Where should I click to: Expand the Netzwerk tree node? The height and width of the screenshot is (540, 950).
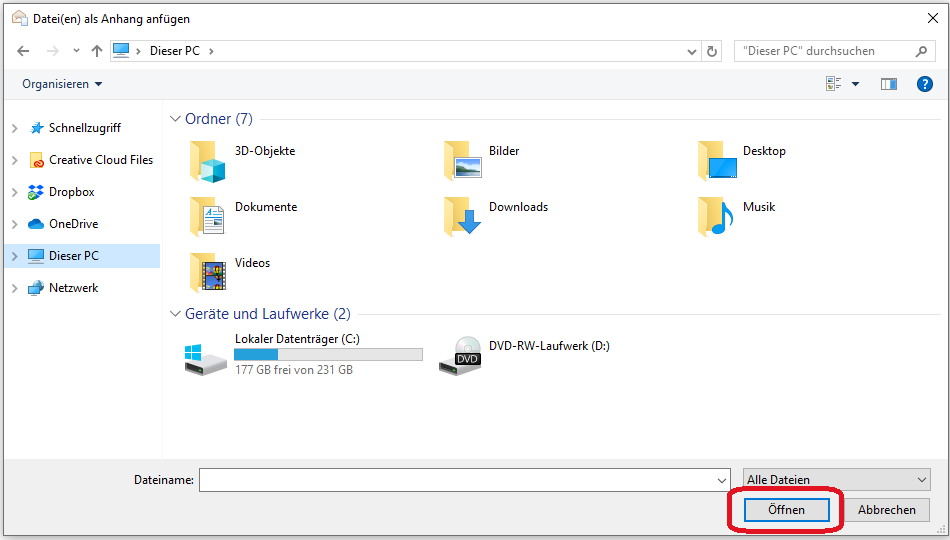[14, 288]
